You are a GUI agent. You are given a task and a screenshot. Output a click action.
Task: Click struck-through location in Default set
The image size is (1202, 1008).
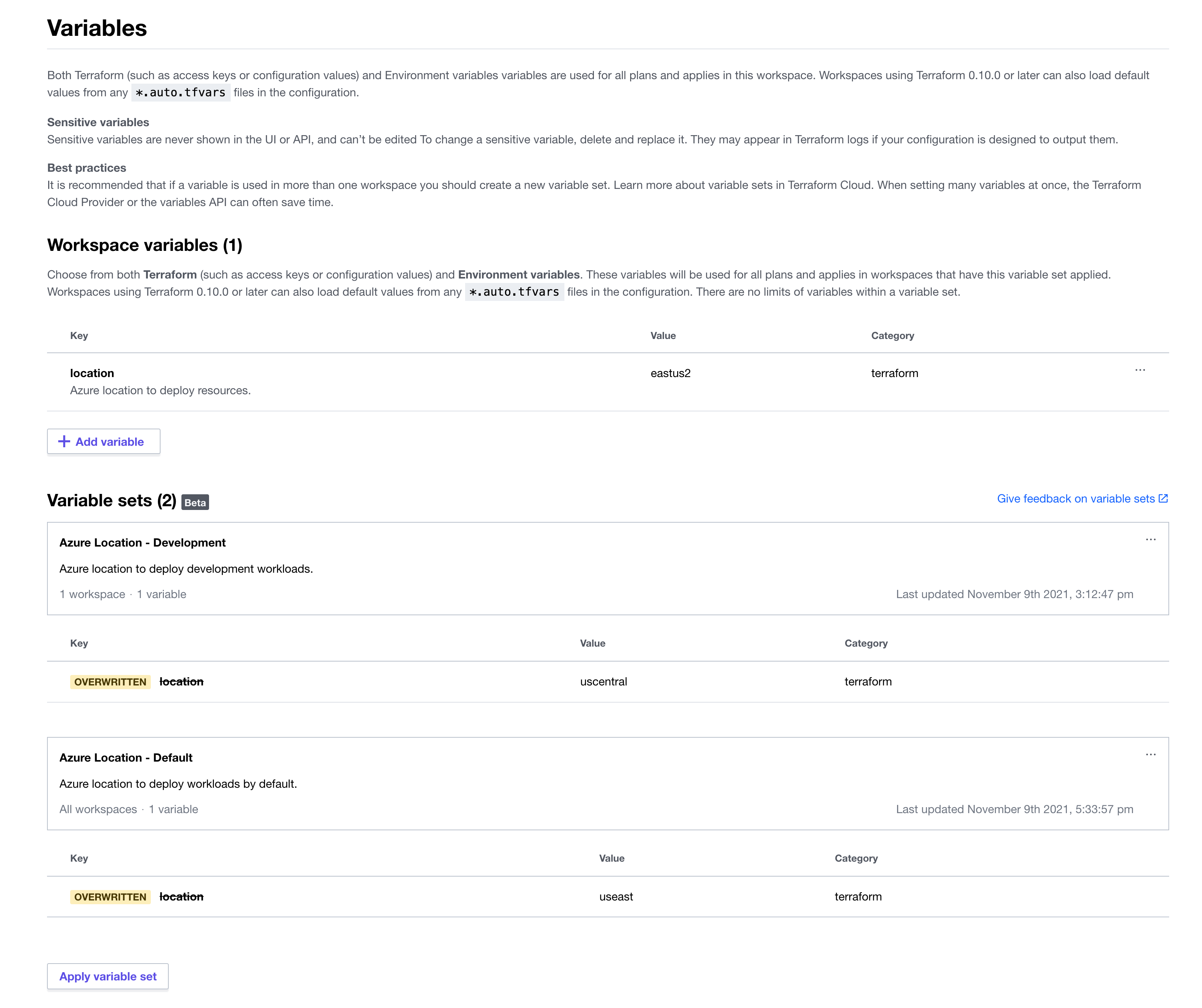pos(181,897)
